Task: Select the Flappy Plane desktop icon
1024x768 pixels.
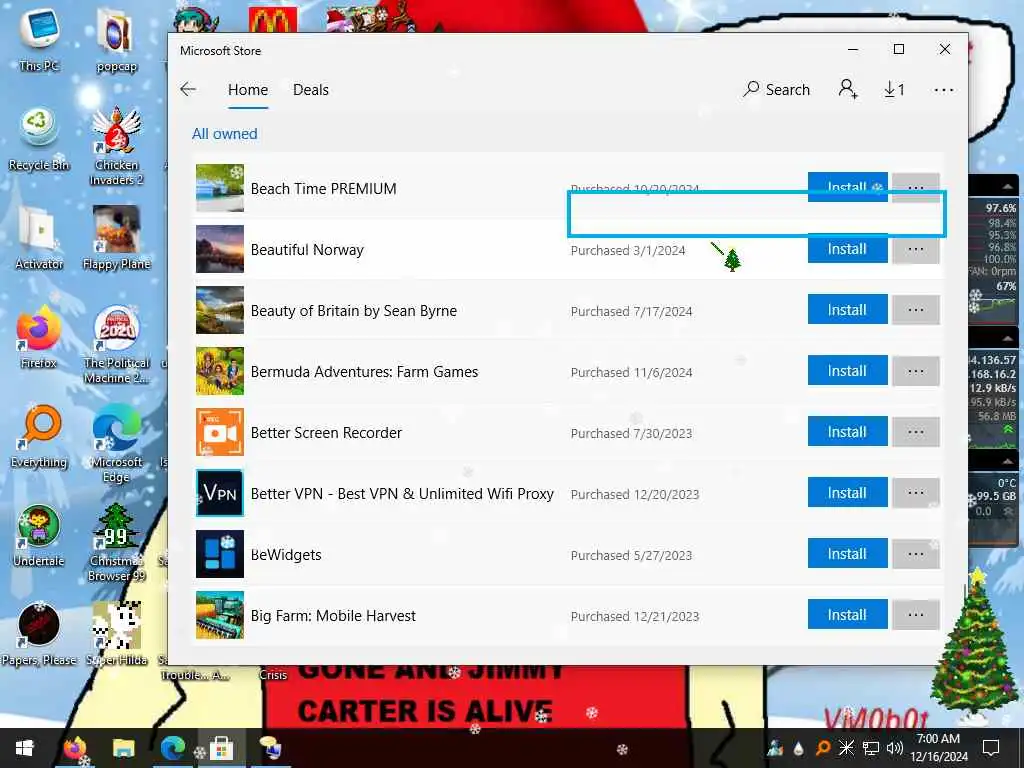Action: 116,238
